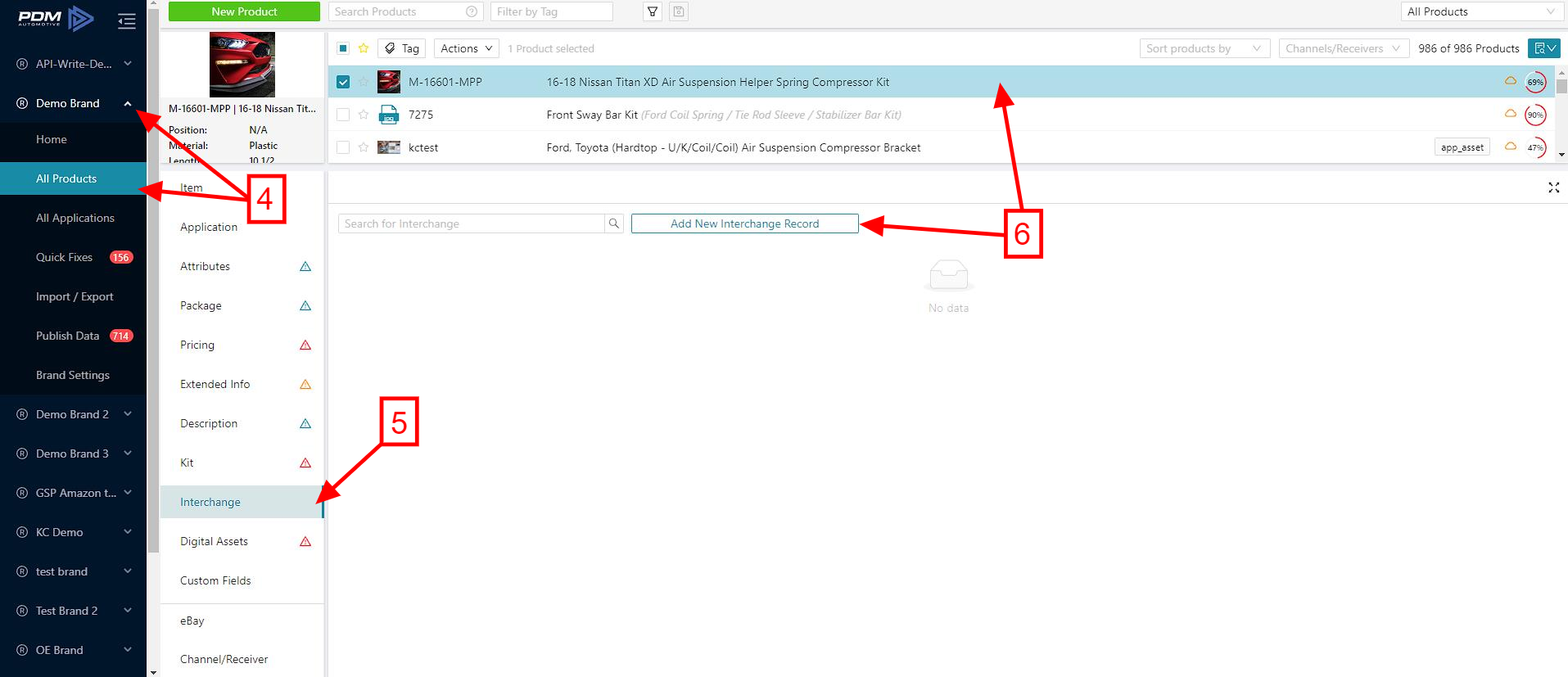Toggle the select-all products checkbox
The image size is (1568, 677).
343,48
